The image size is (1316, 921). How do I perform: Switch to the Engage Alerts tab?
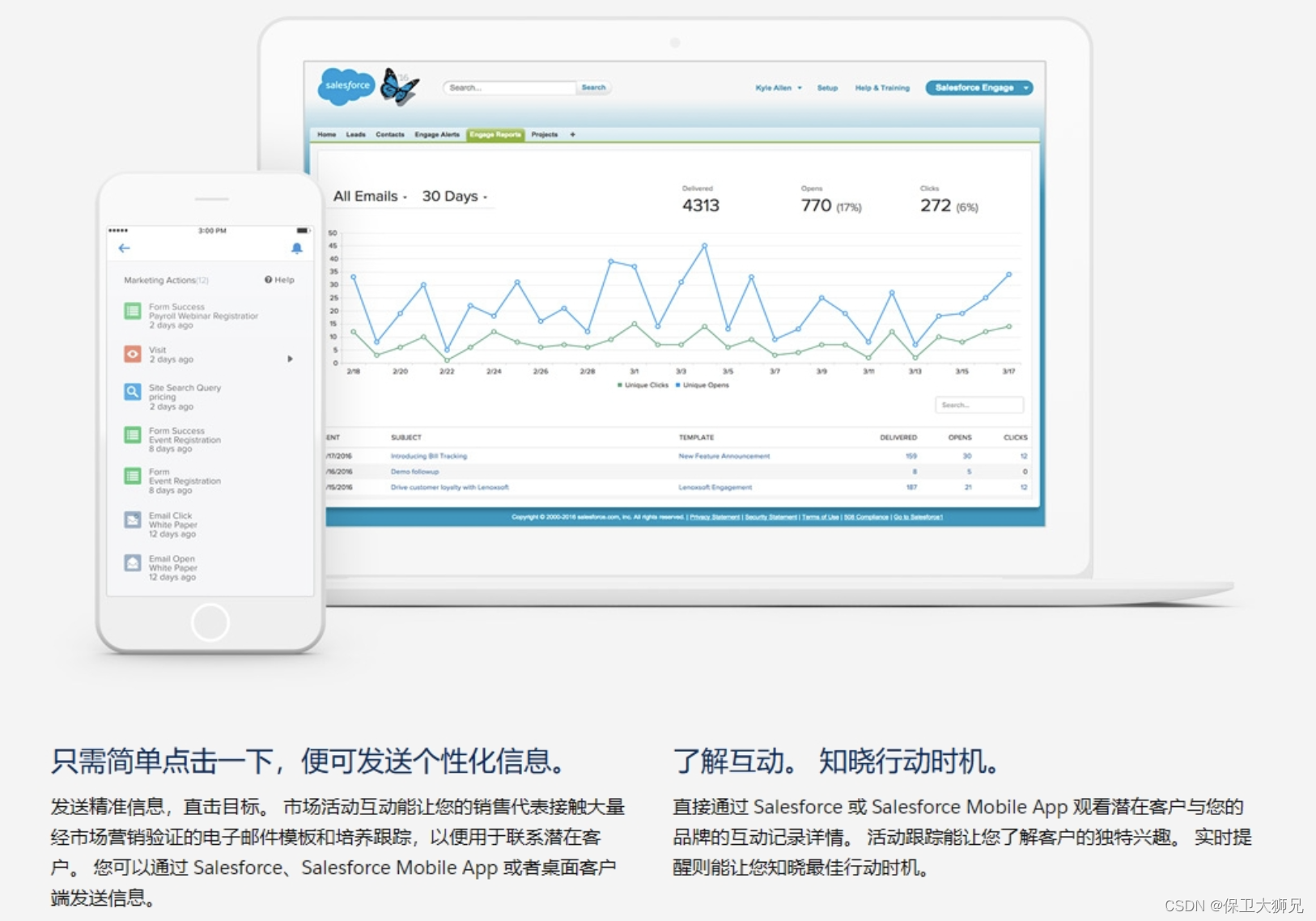pos(437,134)
